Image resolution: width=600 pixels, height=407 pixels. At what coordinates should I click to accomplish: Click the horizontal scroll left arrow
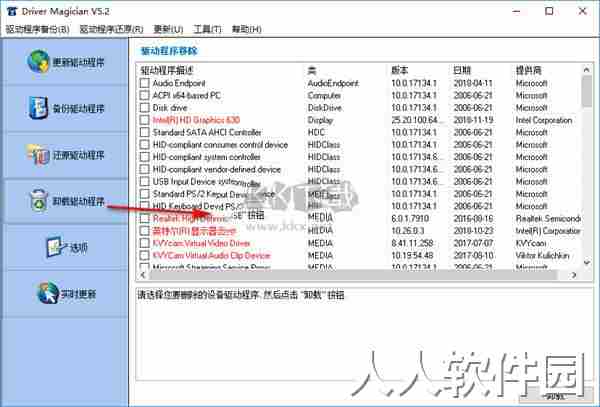pos(143,275)
